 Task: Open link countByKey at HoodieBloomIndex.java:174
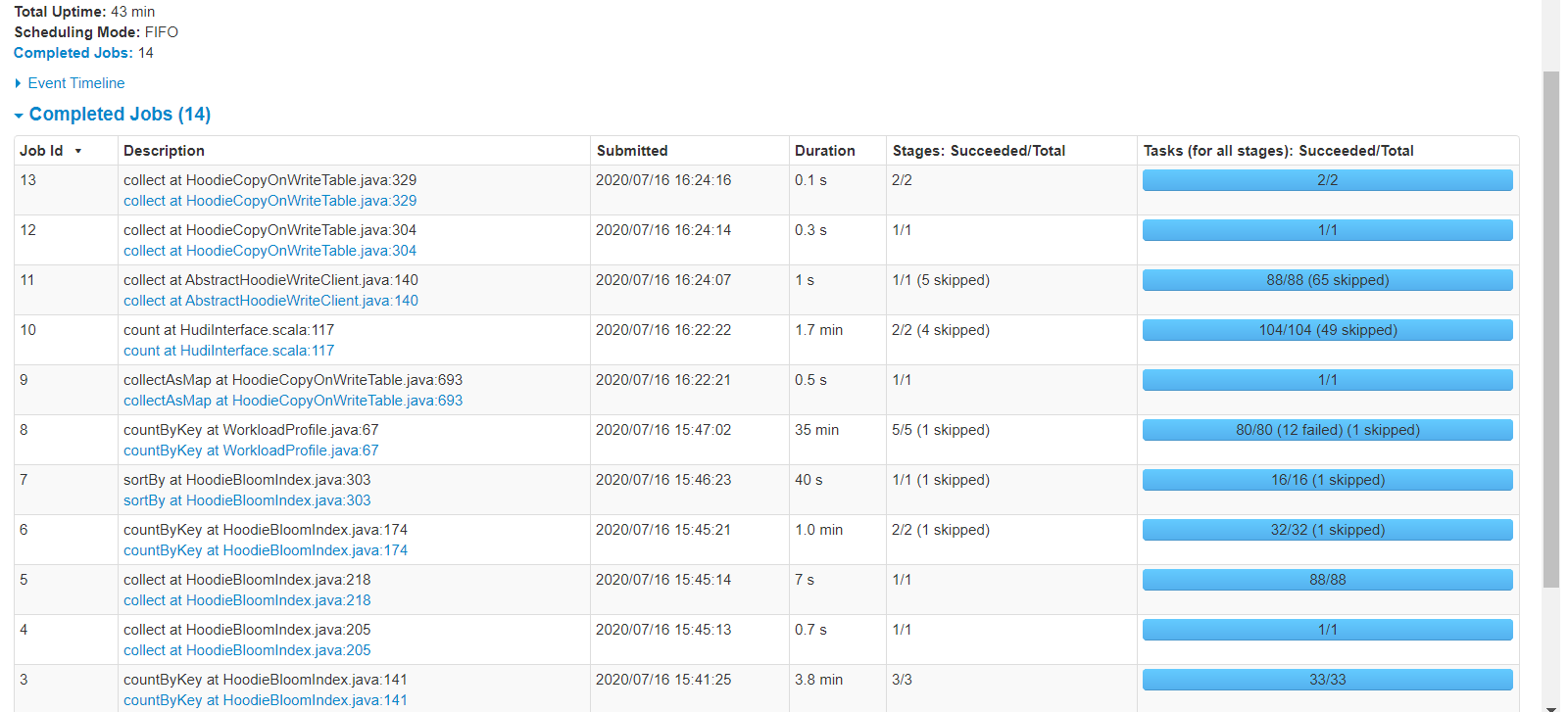point(266,550)
